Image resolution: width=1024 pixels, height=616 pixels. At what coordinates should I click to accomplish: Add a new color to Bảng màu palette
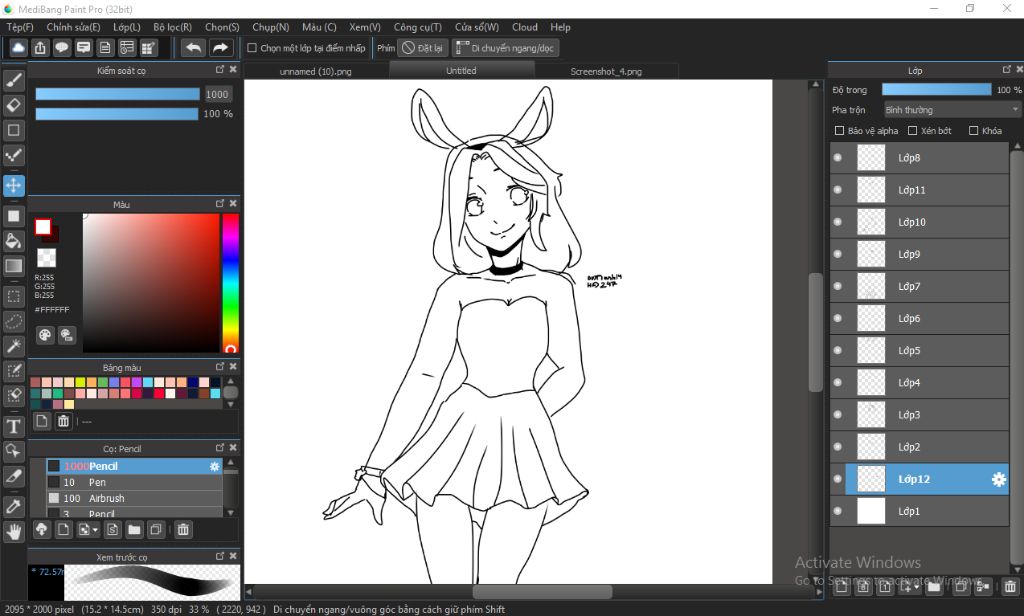[42, 421]
